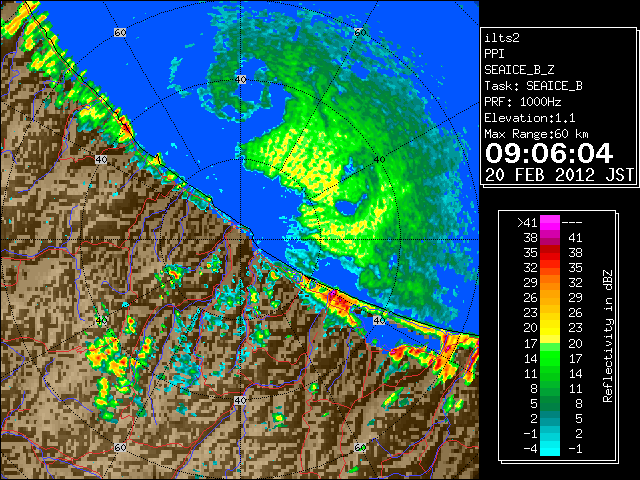
Task: Click the '40' range label southwest of center
Action: coord(101,320)
